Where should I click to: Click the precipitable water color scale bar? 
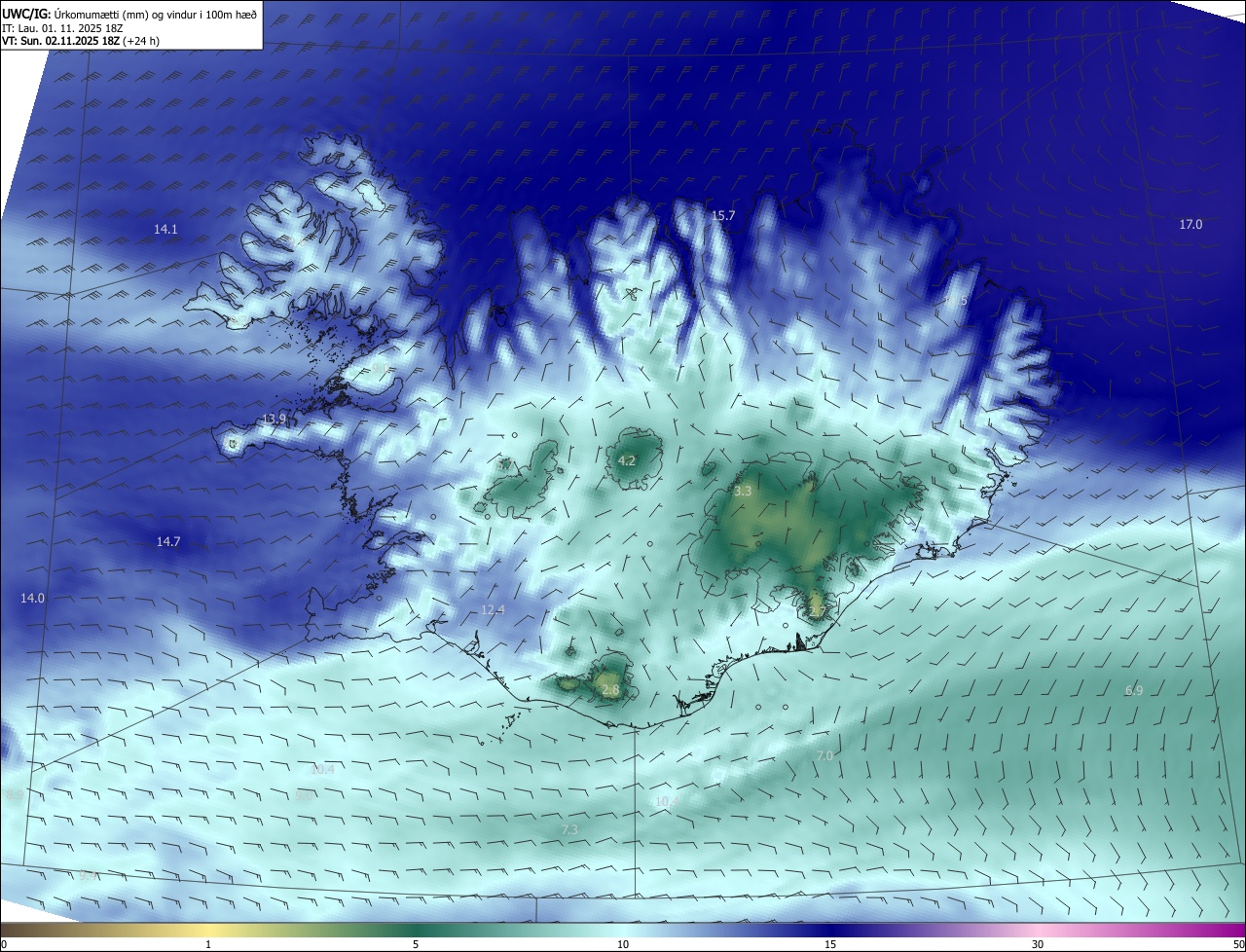tap(623, 930)
